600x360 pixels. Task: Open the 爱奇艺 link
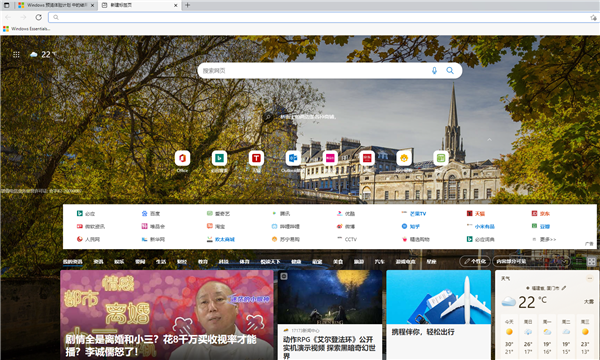click(x=218, y=213)
